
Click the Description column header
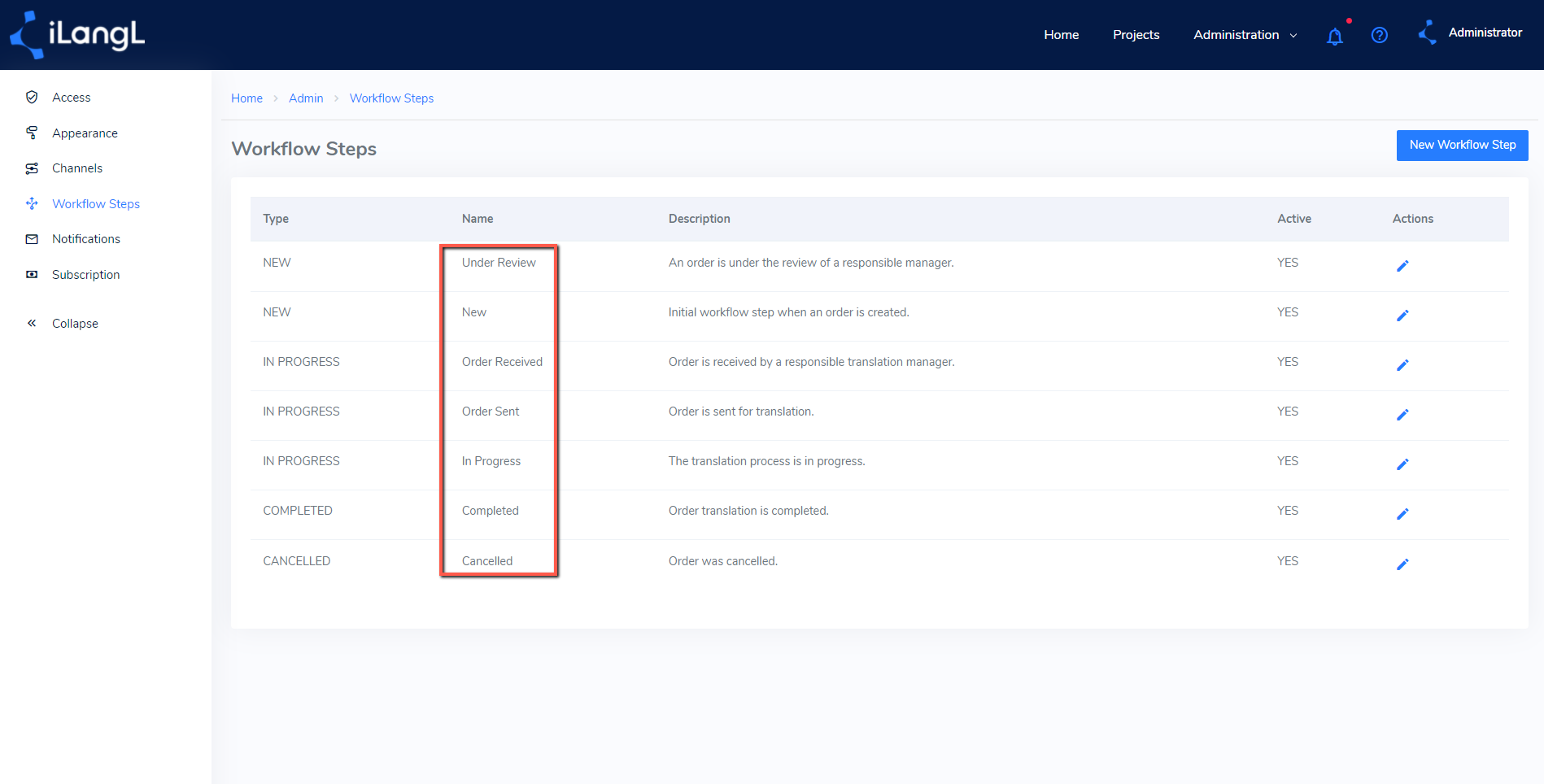click(x=699, y=219)
